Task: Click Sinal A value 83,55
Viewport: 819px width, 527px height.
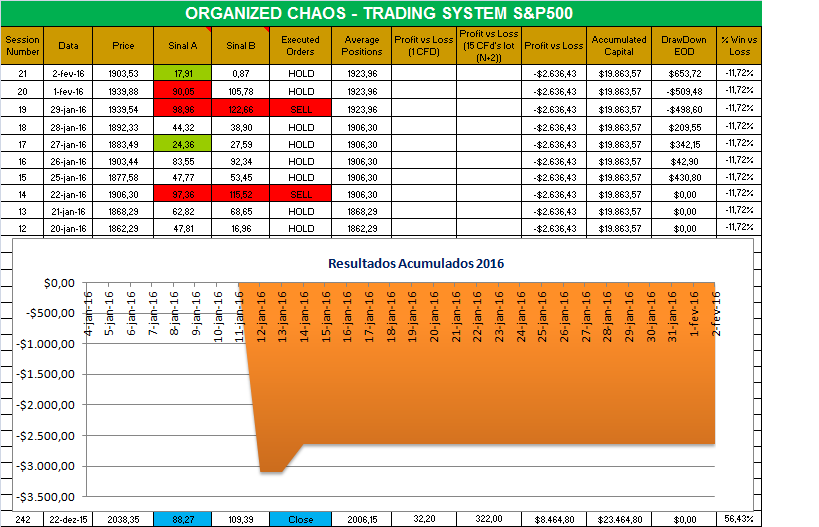Action: click(183, 161)
